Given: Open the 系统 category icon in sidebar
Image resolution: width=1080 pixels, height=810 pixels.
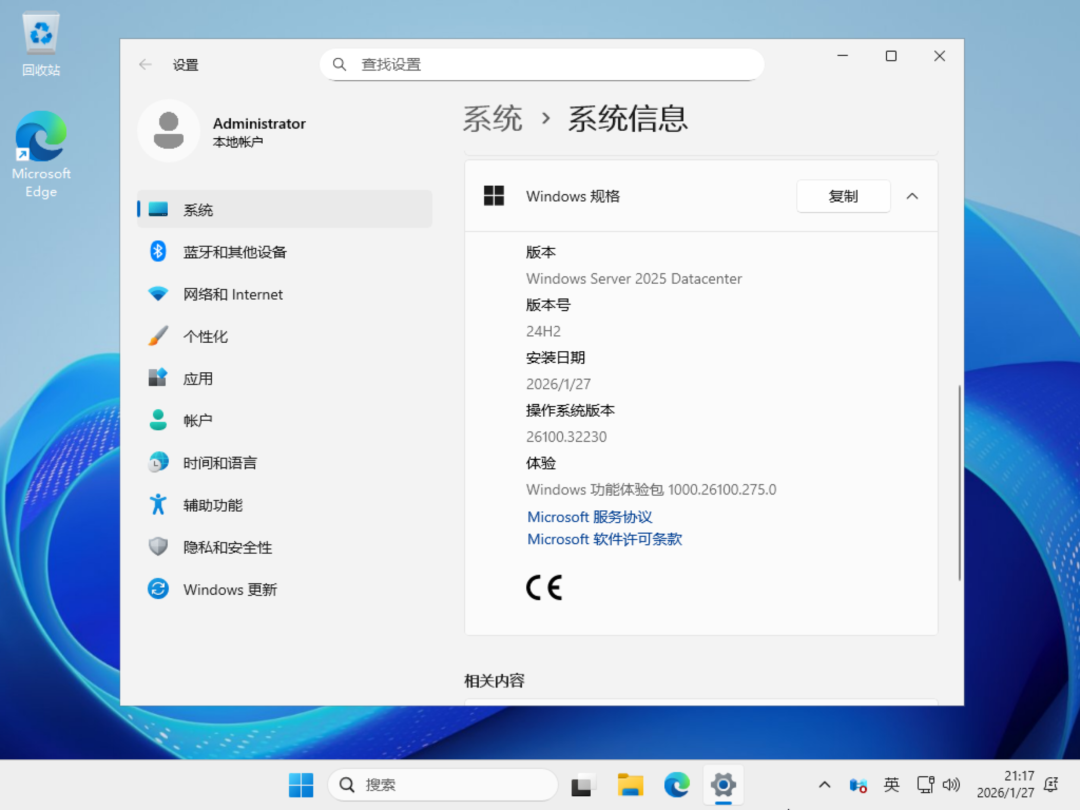Looking at the screenshot, I should [158, 209].
